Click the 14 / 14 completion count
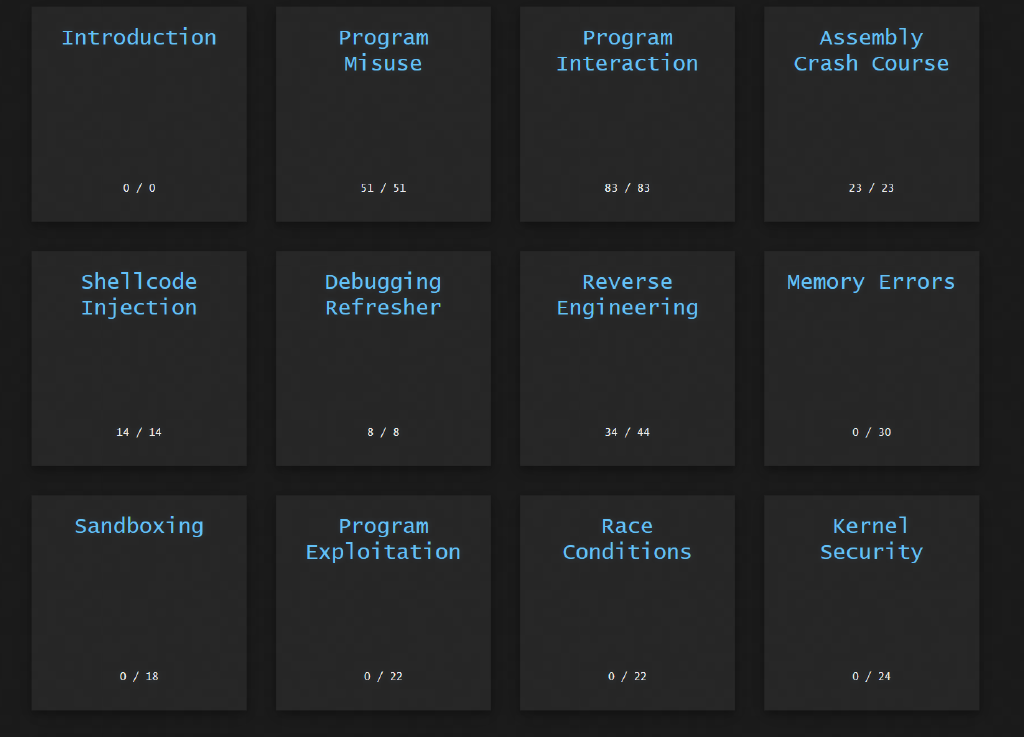1024x737 pixels. [x=139, y=432]
